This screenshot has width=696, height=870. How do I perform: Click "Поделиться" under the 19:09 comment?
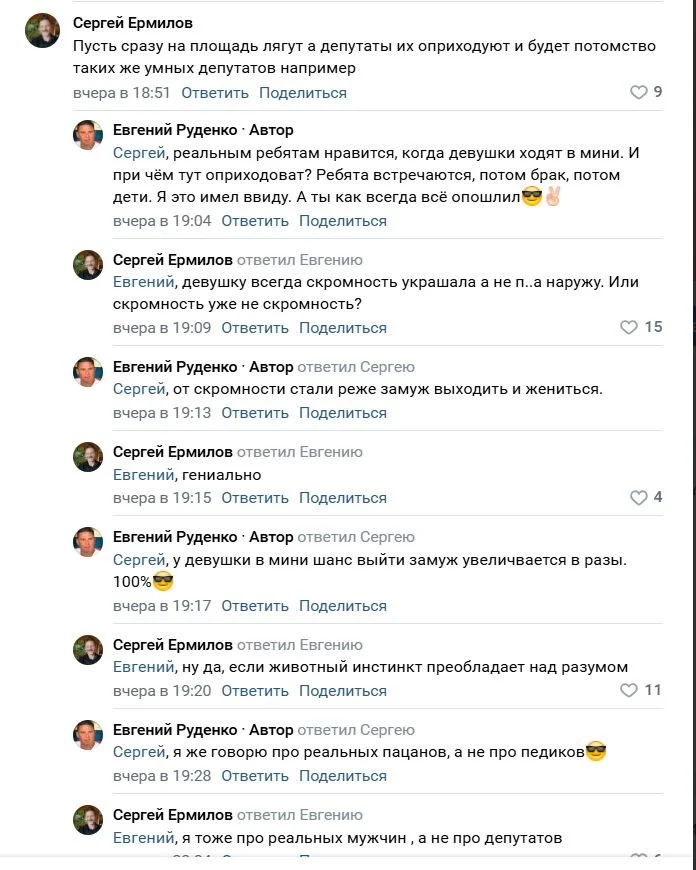point(343,328)
